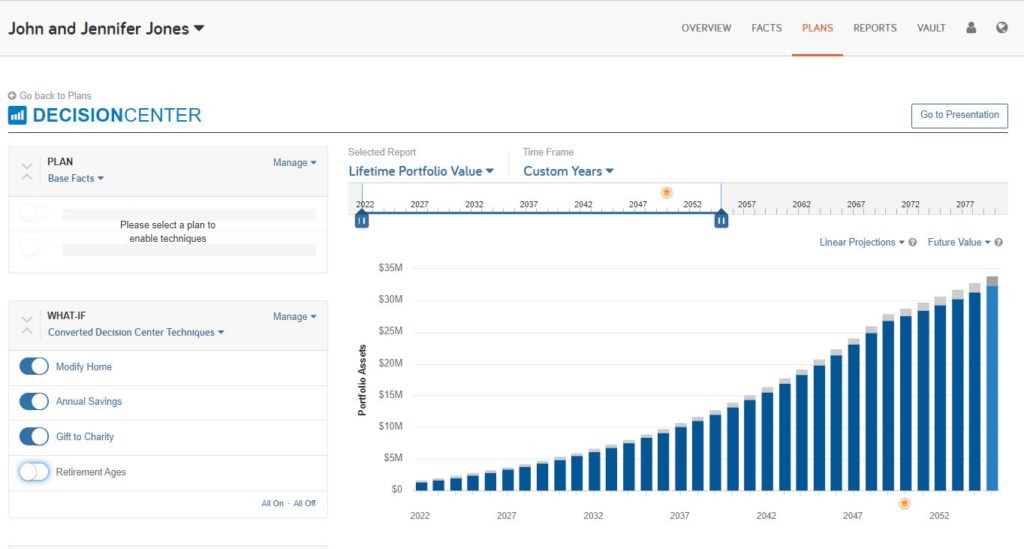This screenshot has width=1024, height=549.
Task: Open the Lifetime Portfolio Value report dropdown
Action: point(421,171)
